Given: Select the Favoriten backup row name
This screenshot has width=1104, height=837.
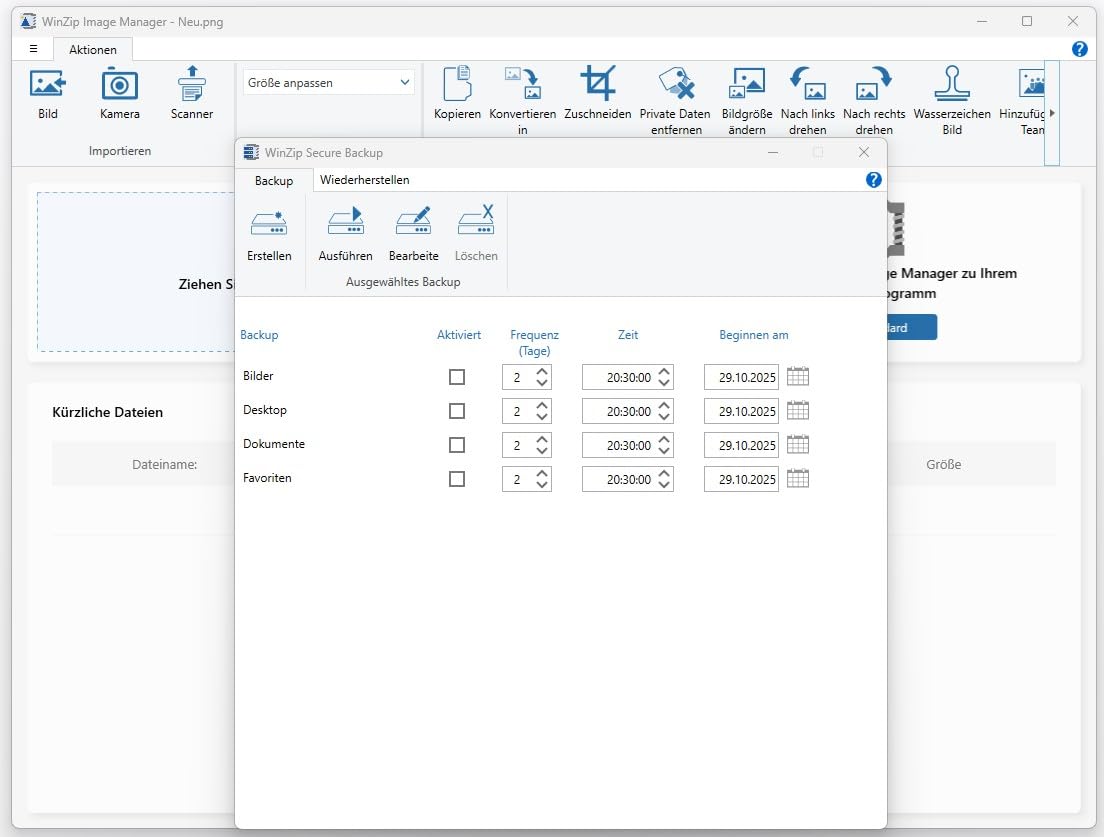Looking at the screenshot, I should click(x=267, y=478).
